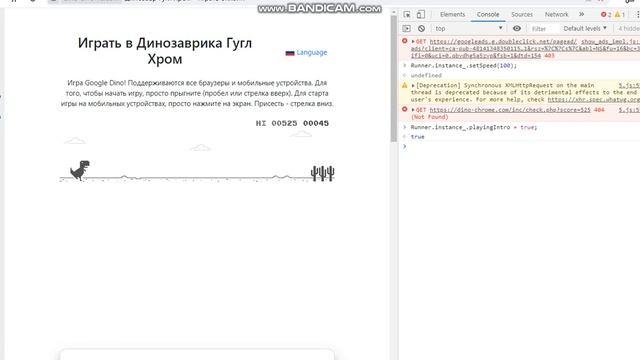Click the error icon of the check.php request
This screenshot has width=640, height=360.
(404, 109)
